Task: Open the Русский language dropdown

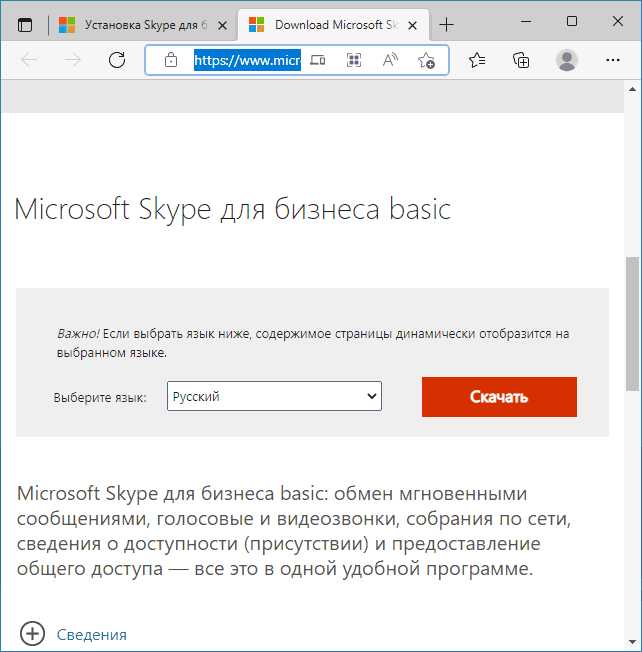Action: click(274, 397)
